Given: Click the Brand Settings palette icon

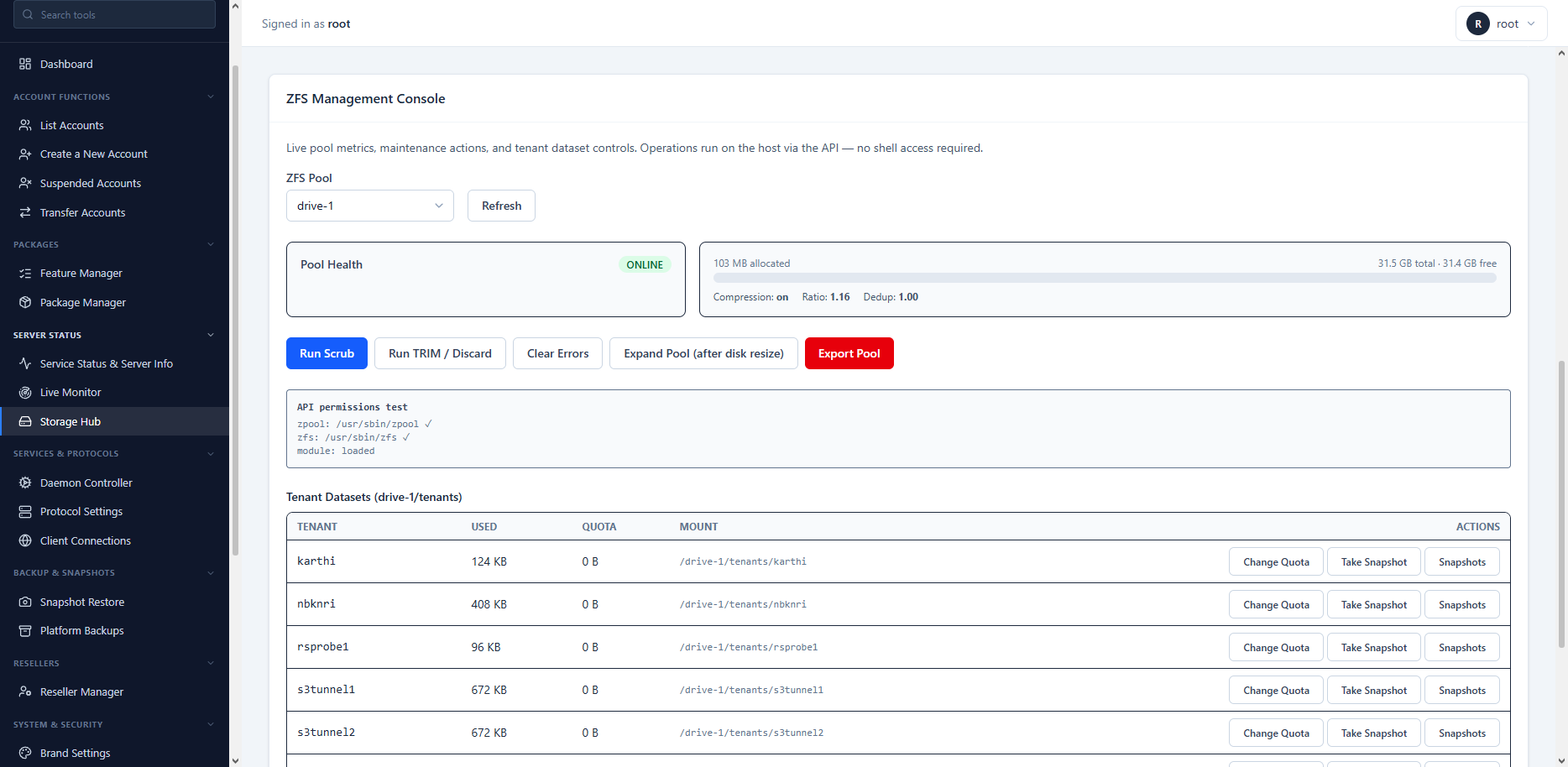Looking at the screenshot, I should coord(25,753).
